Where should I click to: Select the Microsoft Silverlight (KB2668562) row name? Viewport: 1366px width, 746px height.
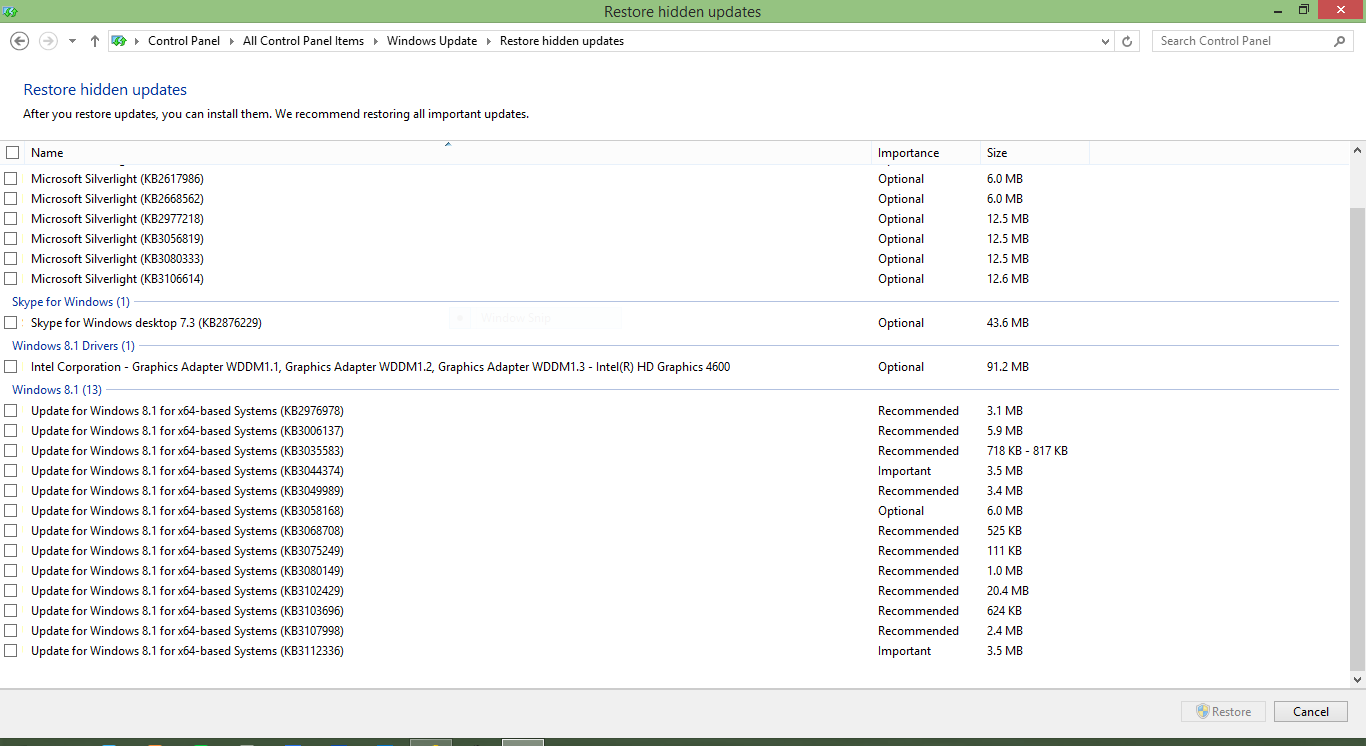tap(117, 198)
